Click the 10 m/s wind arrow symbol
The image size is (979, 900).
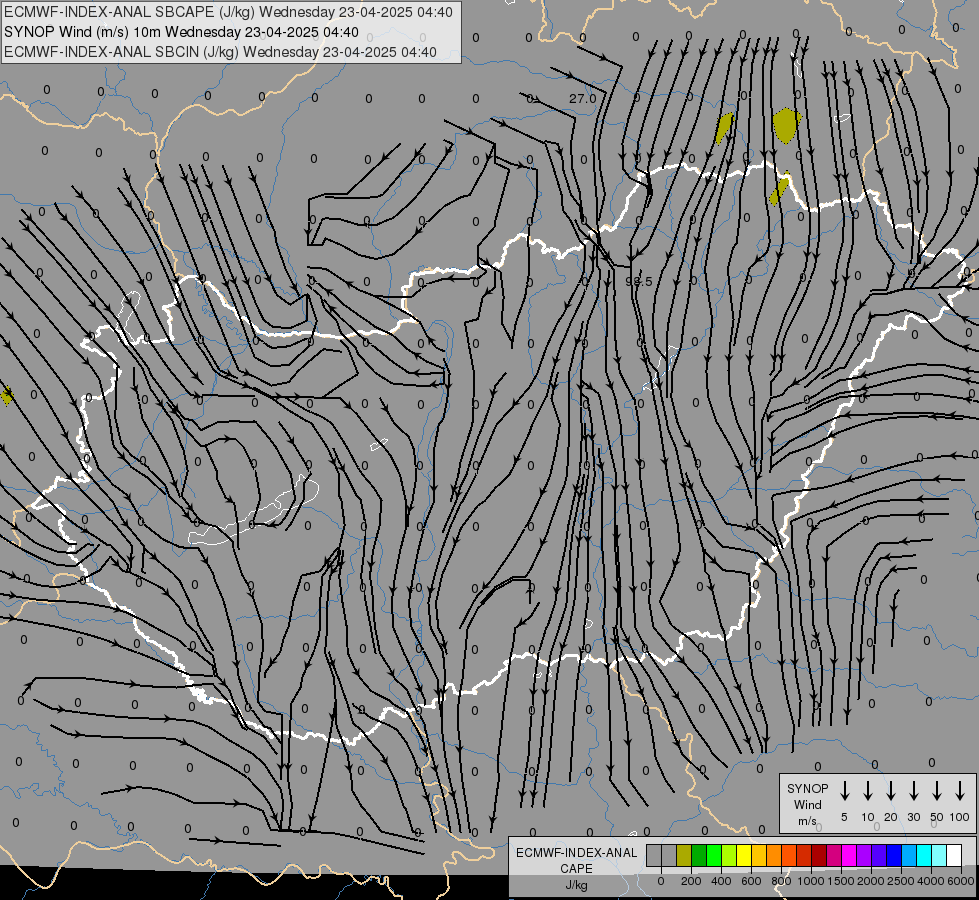867,791
